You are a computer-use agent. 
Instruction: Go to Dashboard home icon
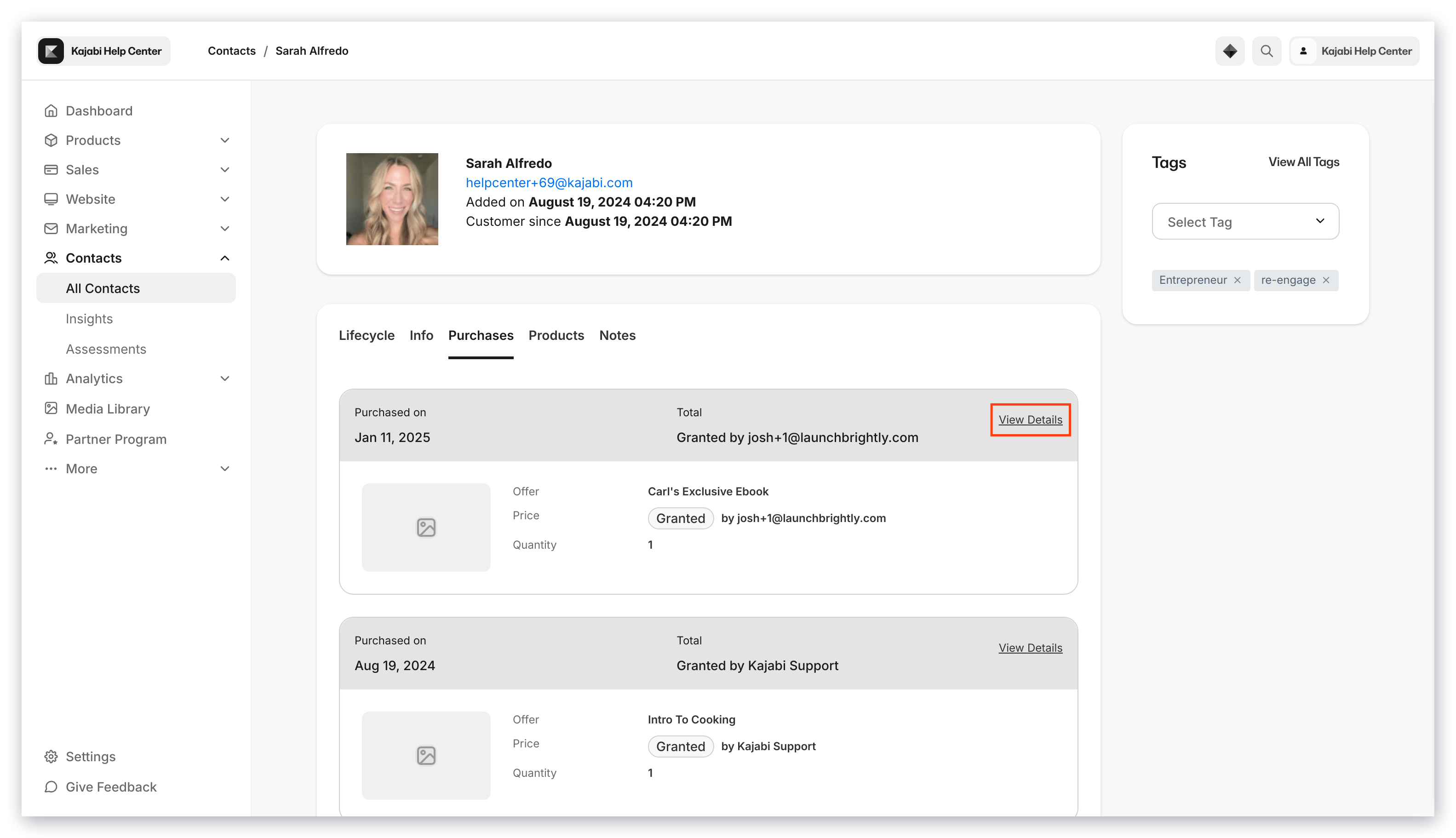click(51, 110)
